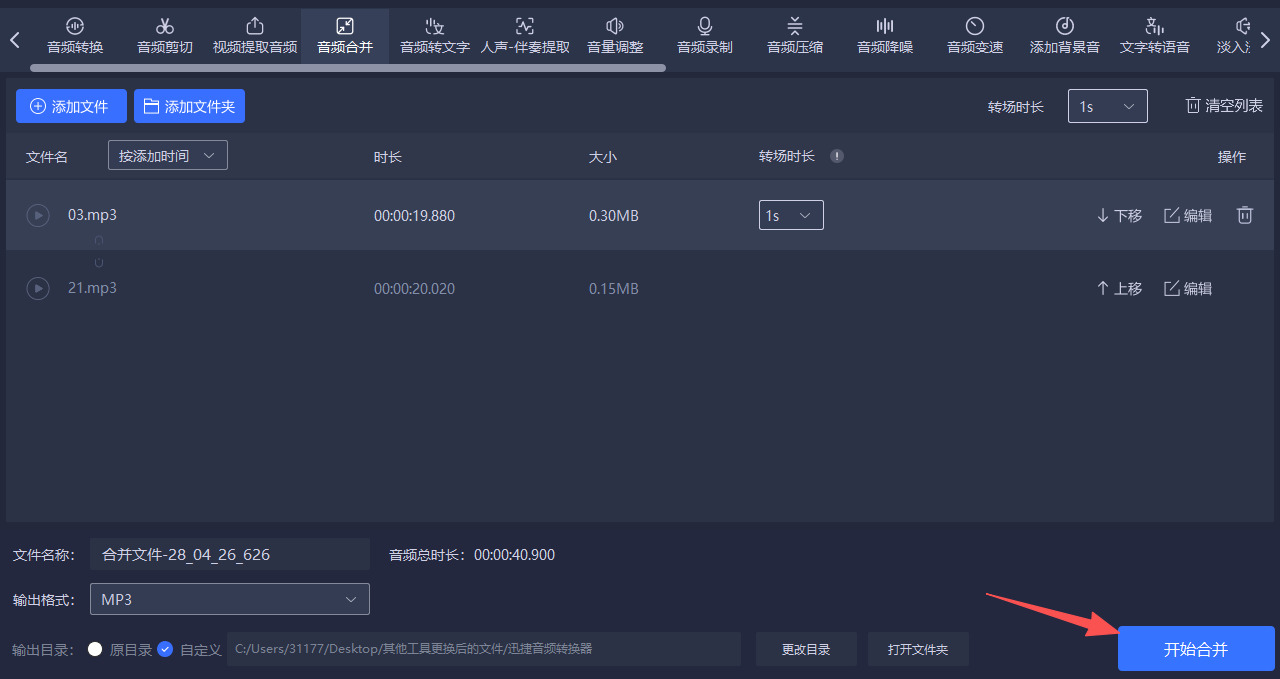This screenshot has height=679, width=1280.
Task: Click total duration 00:00:40.900
Action: pos(514,554)
